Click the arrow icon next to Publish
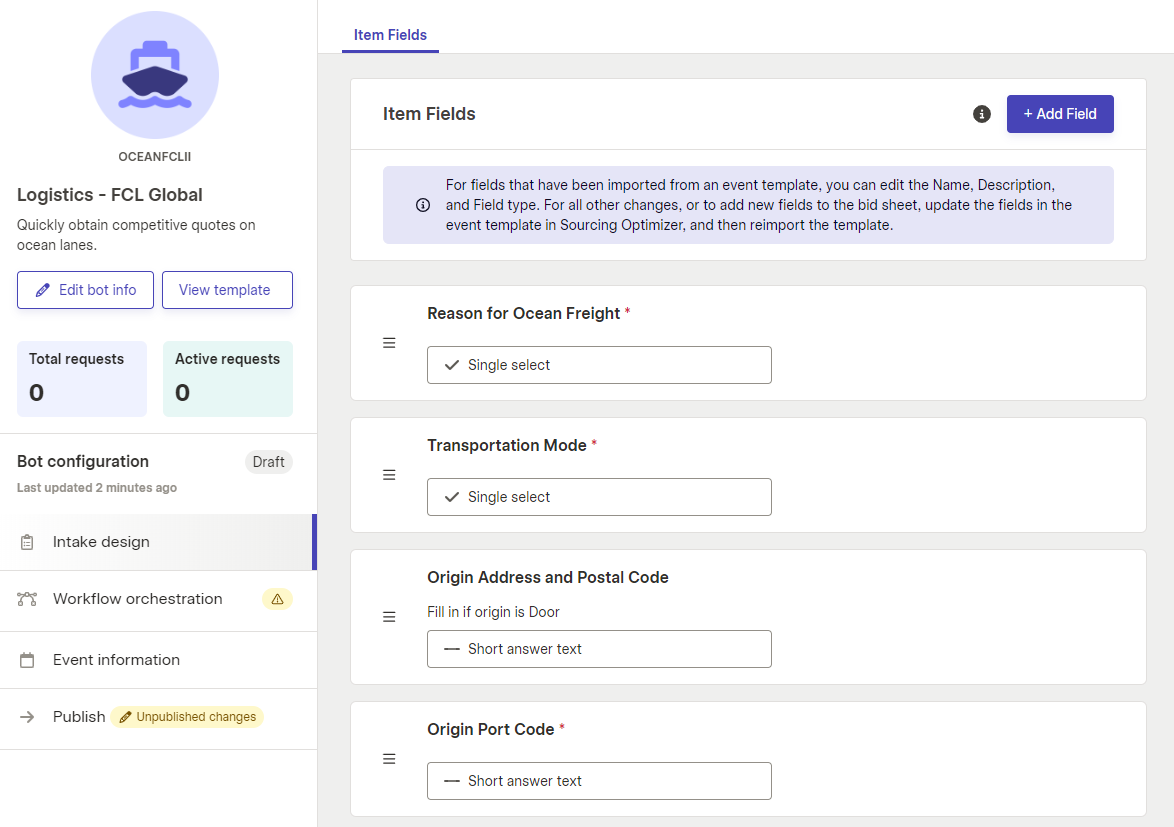 [25, 716]
